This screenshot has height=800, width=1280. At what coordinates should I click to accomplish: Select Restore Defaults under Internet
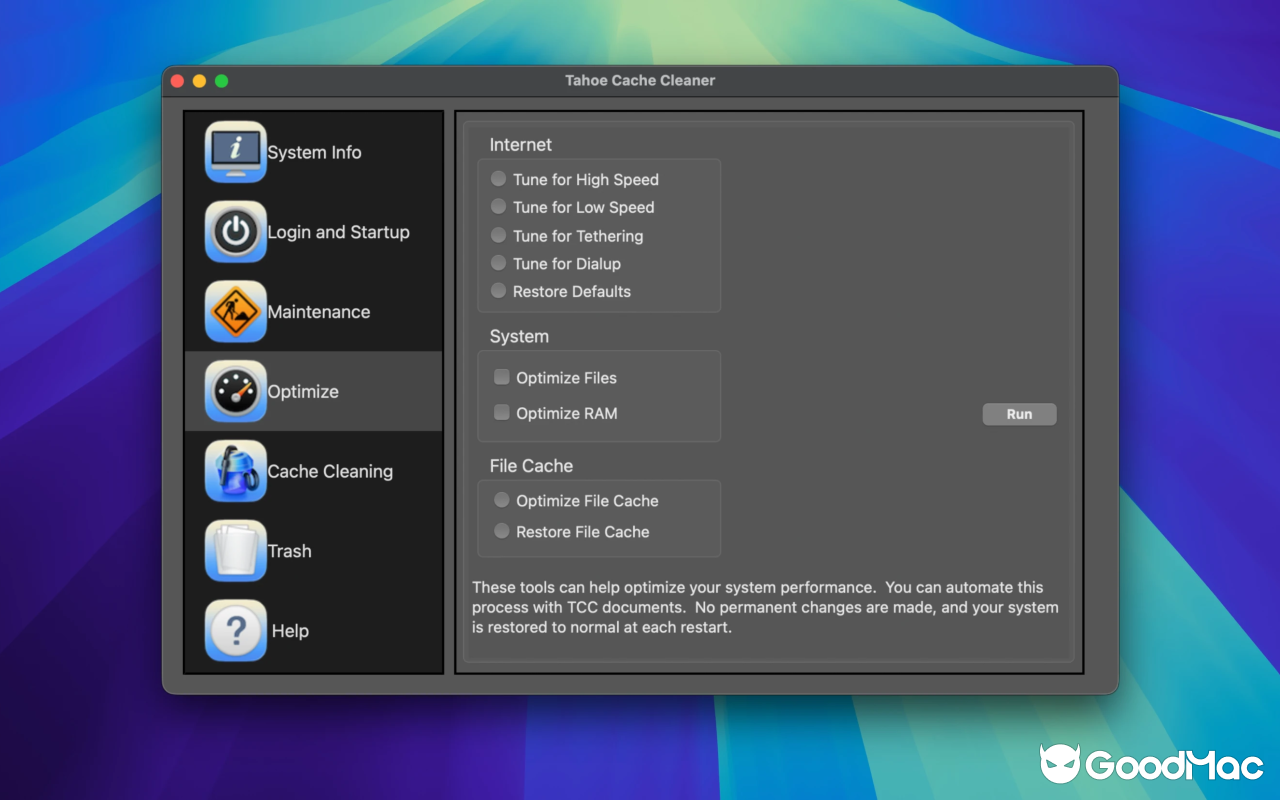point(498,291)
